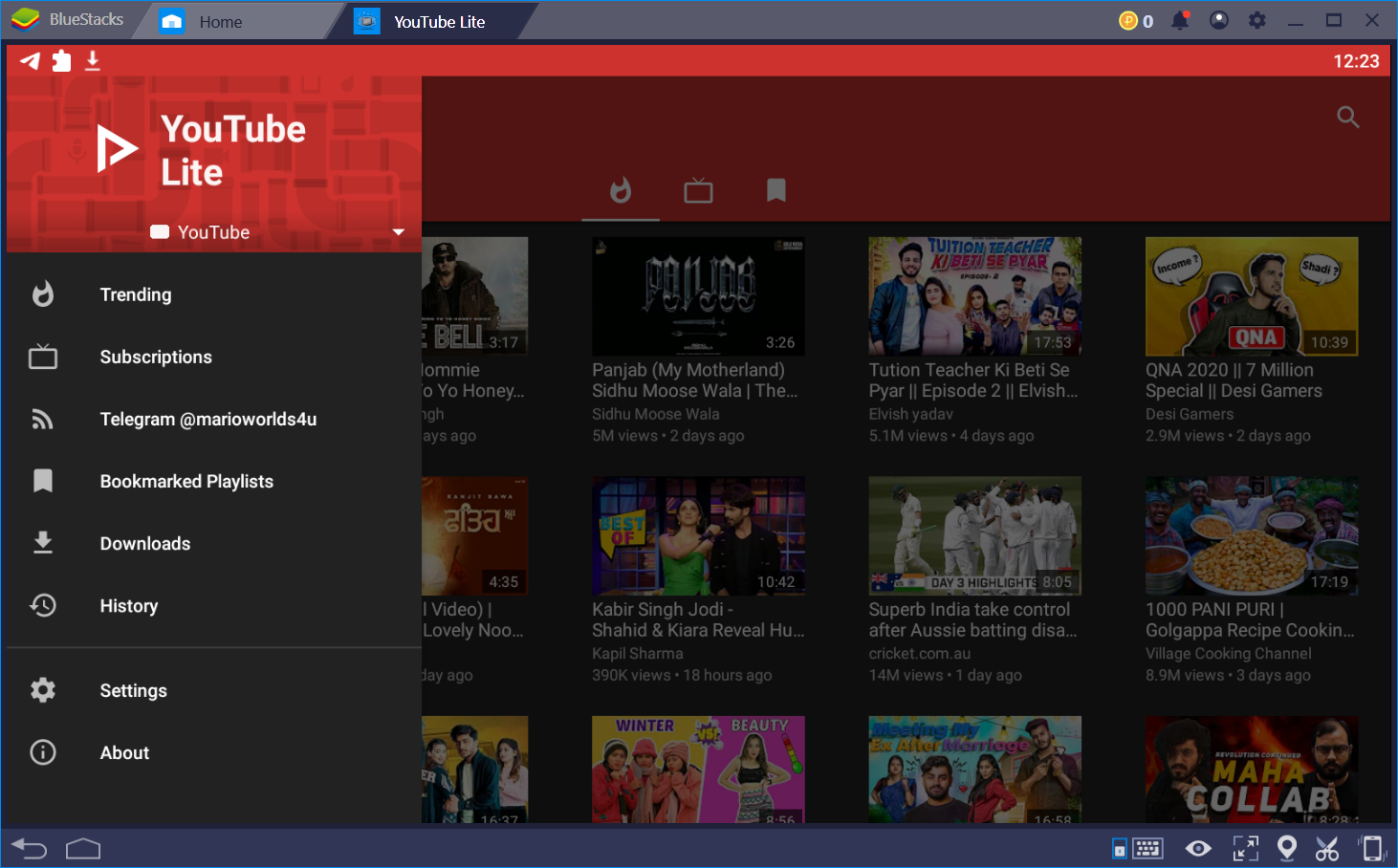Click the Sidhu Moose Wala channel name
This screenshot has width=1398, height=868.
pos(656,414)
